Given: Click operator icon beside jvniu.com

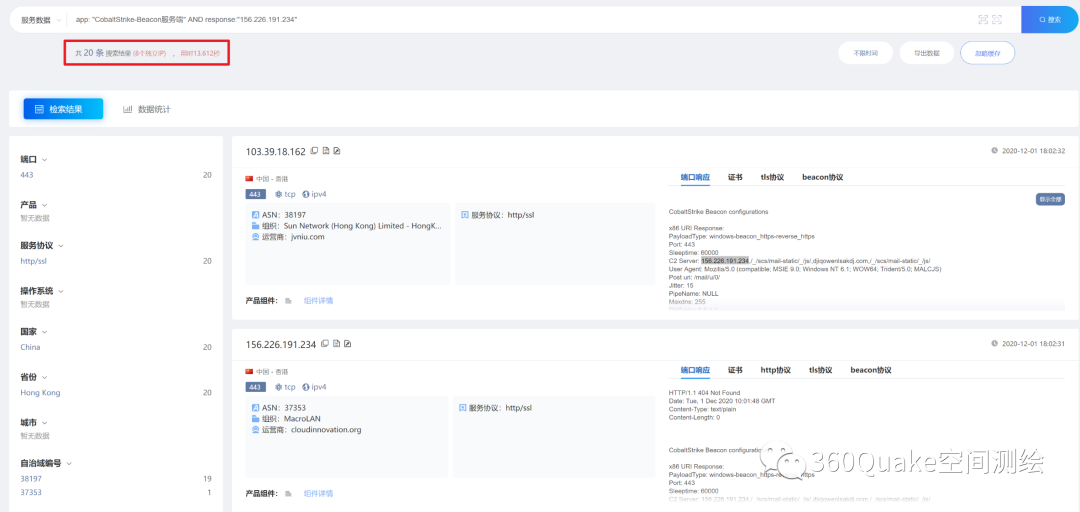Looking at the screenshot, I should 256,236.
